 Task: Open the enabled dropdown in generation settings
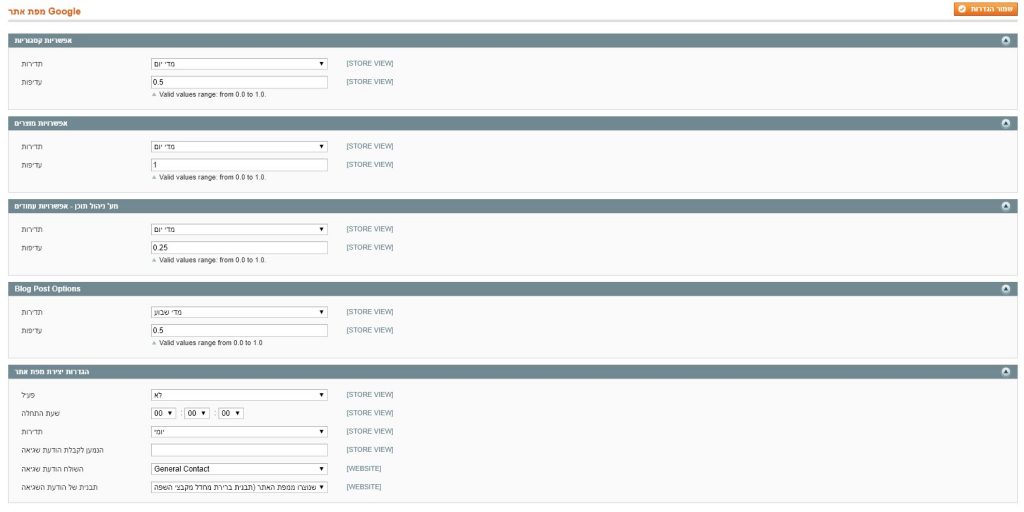tap(239, 395)
